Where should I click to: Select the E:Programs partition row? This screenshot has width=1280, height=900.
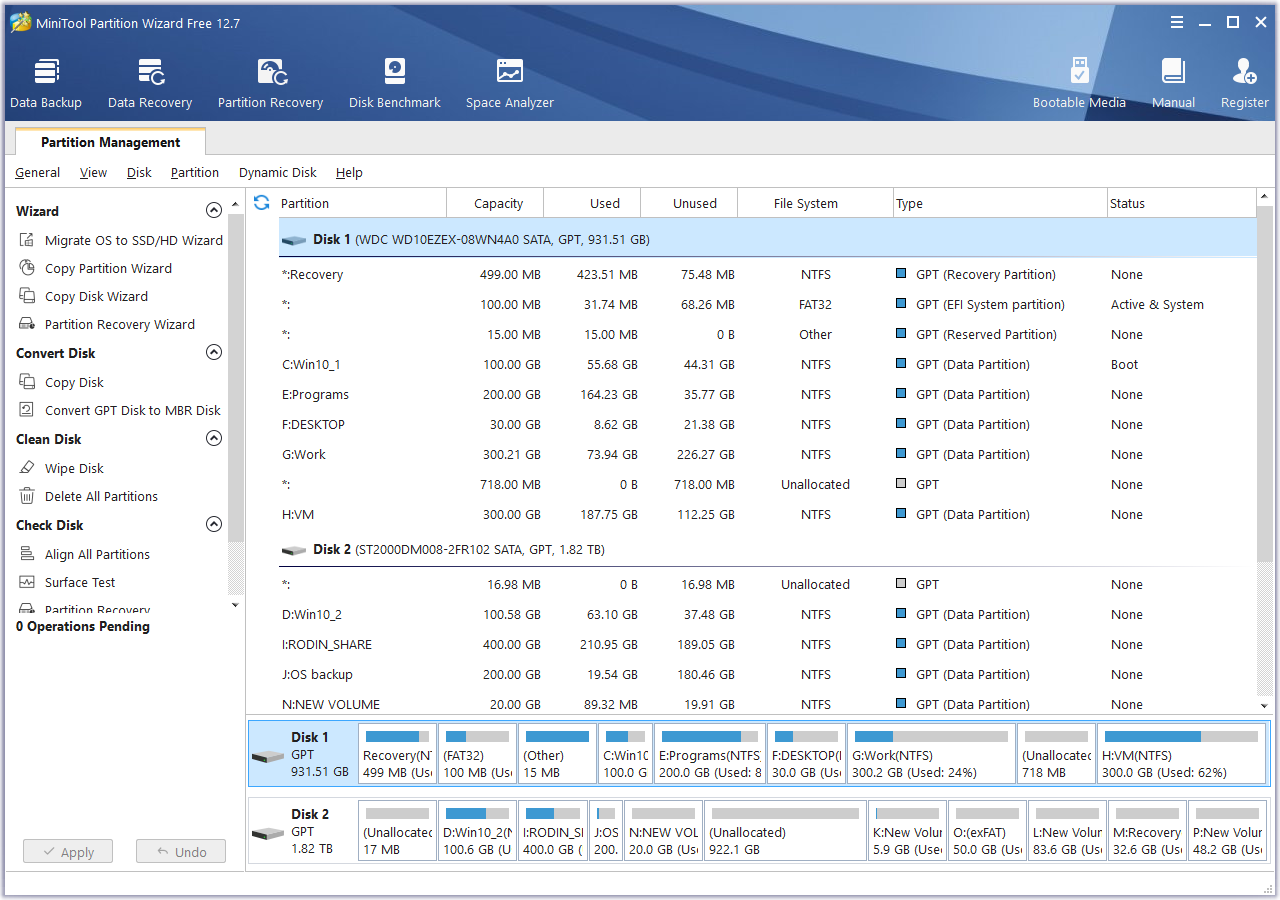pyautogui.click(x=767, y=395)
